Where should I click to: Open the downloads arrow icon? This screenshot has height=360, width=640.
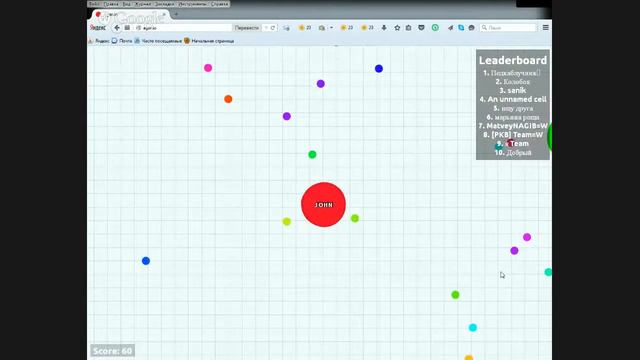point(384,28)
